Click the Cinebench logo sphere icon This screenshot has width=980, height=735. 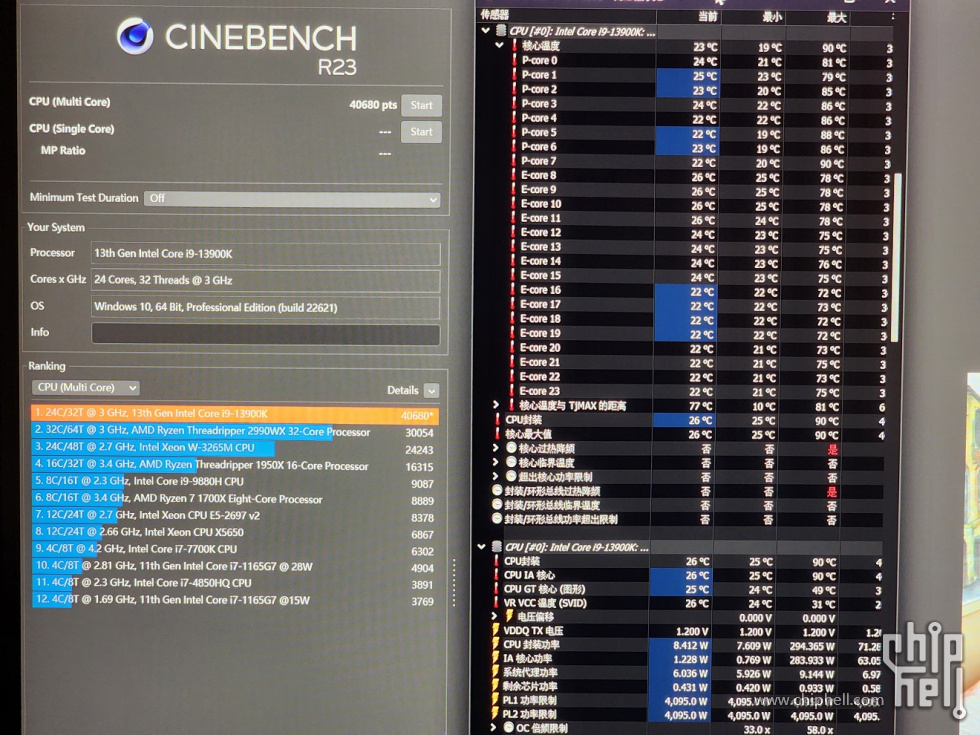(x=135, y=36)
